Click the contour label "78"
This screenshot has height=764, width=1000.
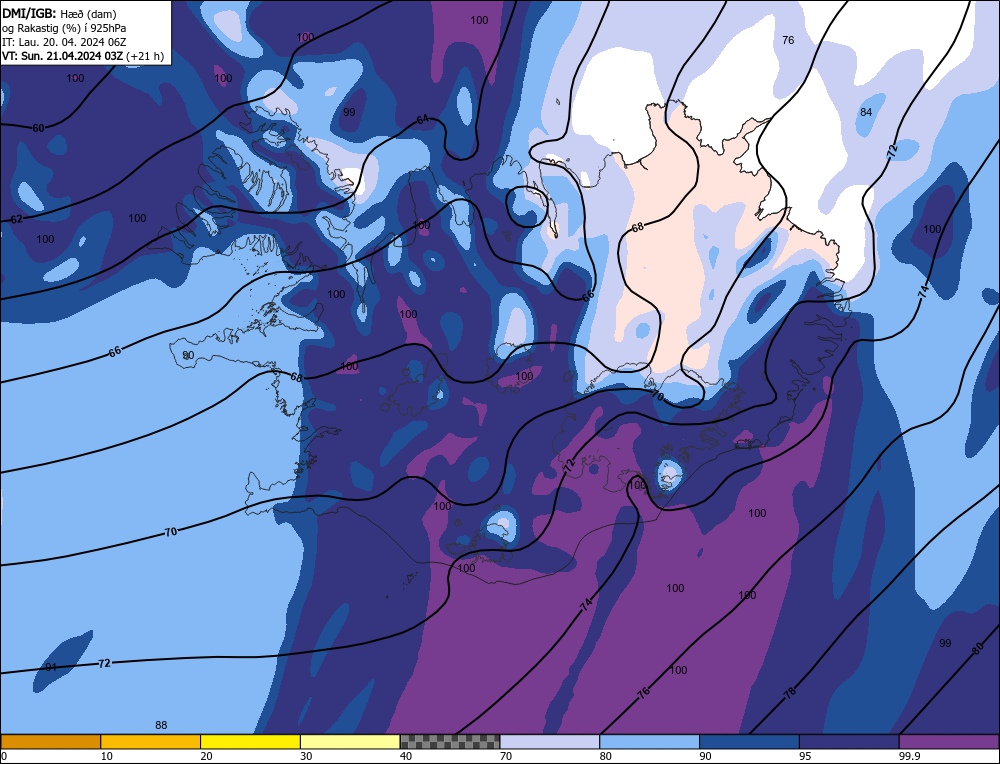click(790, 693)
